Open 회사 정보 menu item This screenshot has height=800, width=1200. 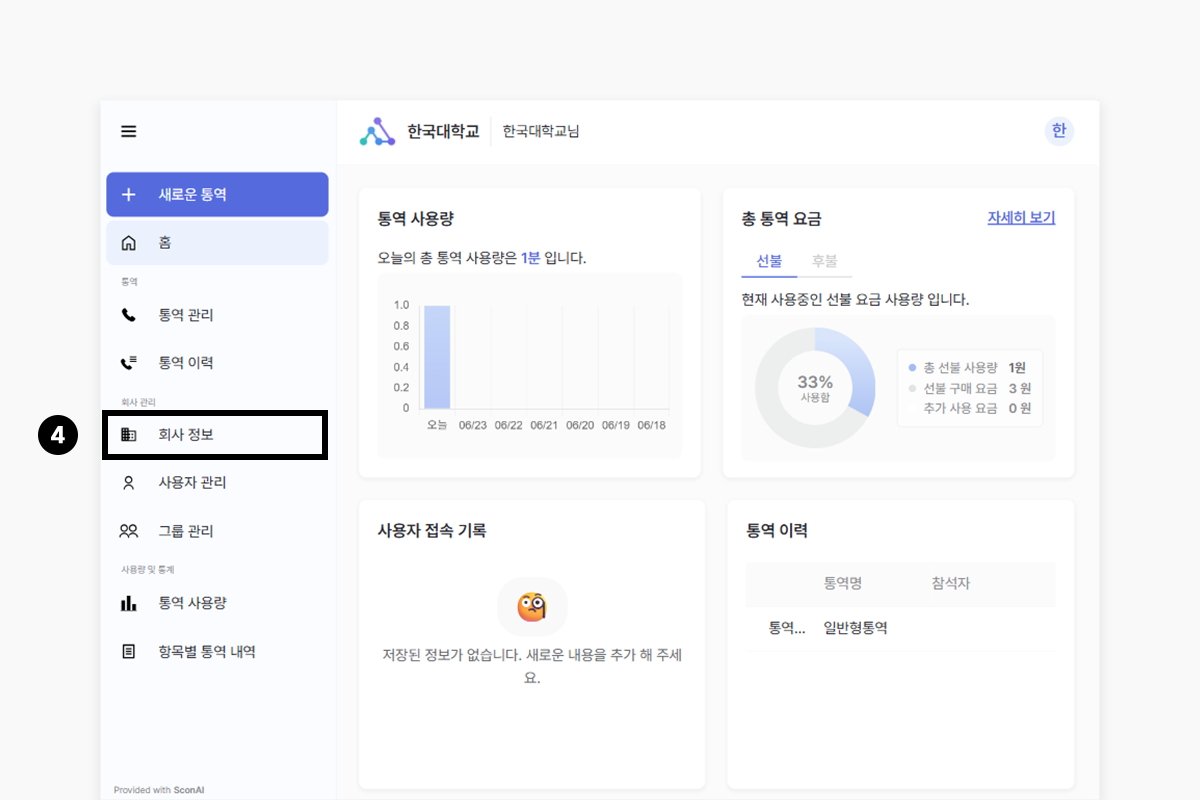215,435
